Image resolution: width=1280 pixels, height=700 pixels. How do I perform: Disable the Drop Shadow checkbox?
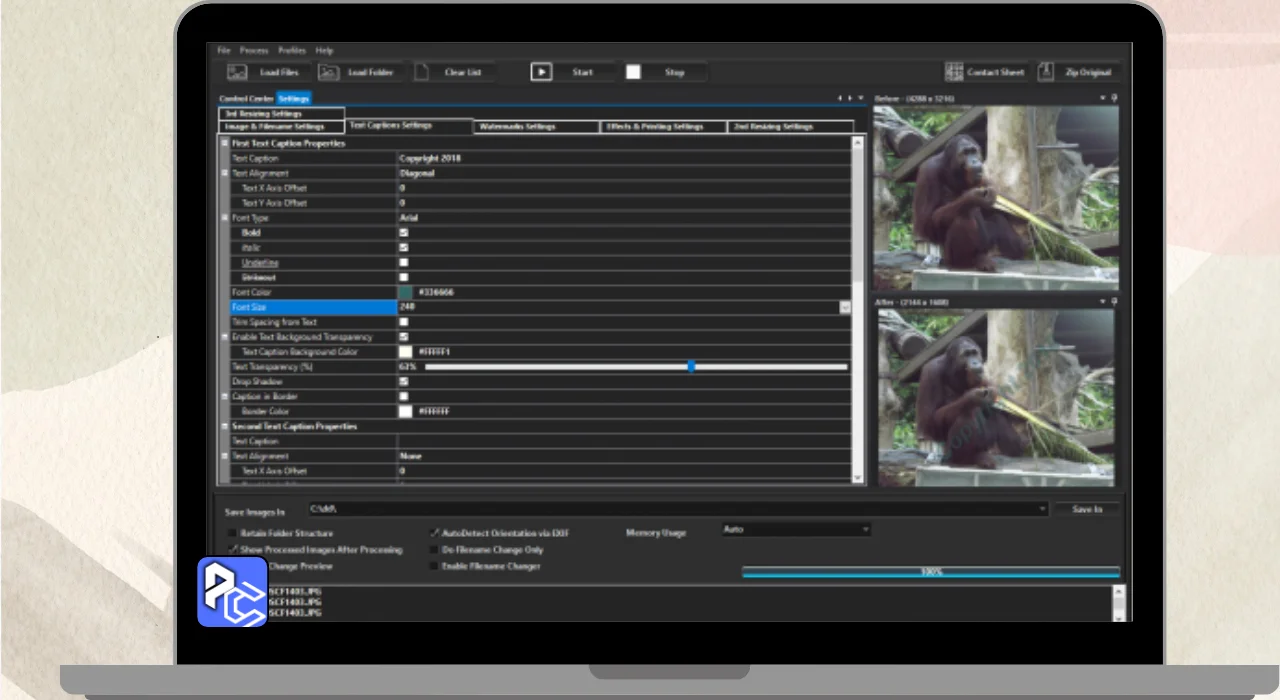coord(404,382)
